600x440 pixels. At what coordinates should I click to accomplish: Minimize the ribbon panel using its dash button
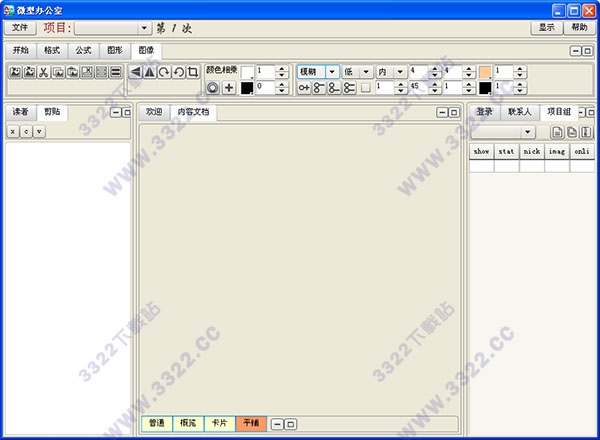[576, 51]
